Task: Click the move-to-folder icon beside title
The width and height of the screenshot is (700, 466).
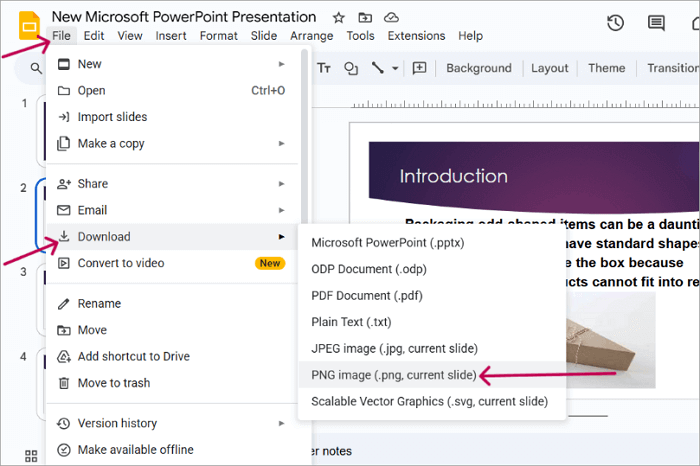Action: pos(365,18)
